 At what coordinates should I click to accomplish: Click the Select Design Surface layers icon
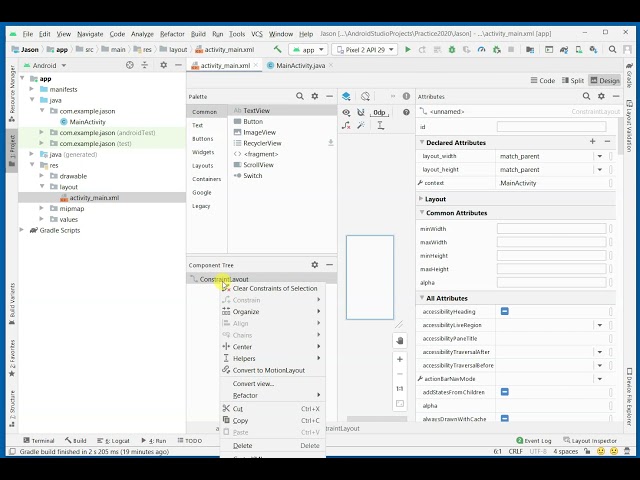(x=346, y=96)
